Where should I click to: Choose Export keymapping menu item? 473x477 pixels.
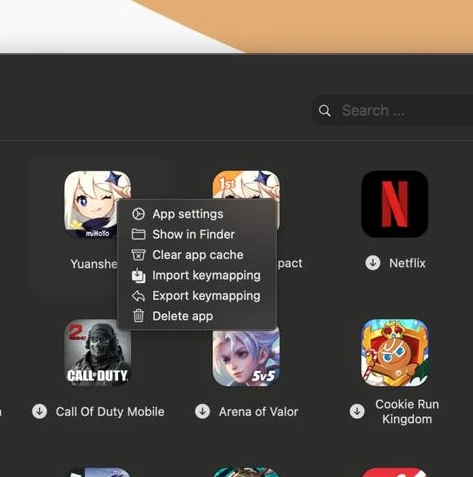[197, 296]
